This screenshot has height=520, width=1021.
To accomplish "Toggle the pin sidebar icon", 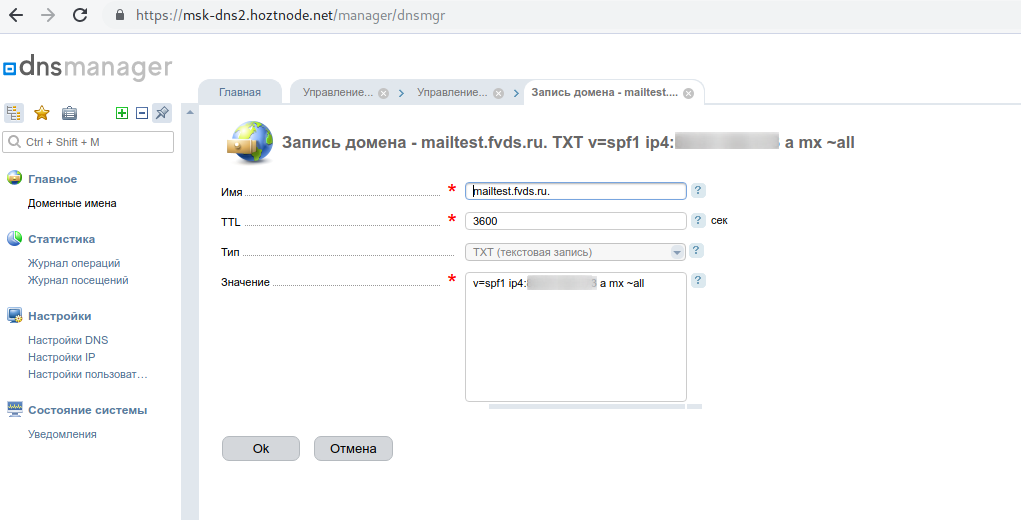I will click(162, 113).
